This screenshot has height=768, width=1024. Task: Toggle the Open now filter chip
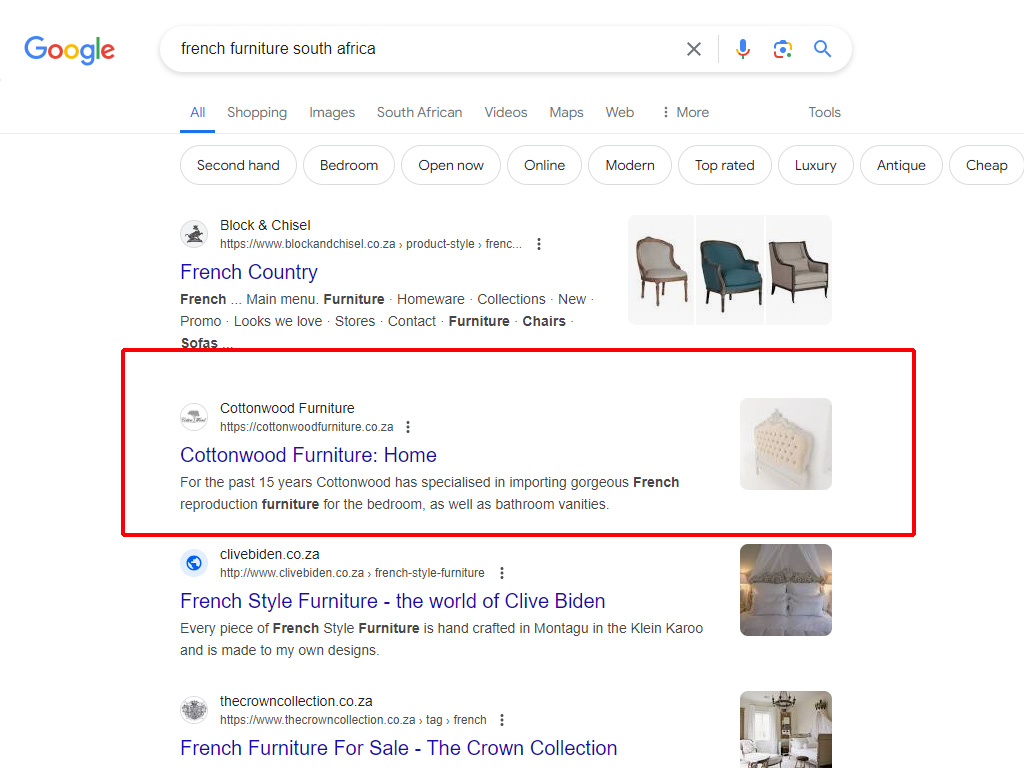tap(451, 165)
